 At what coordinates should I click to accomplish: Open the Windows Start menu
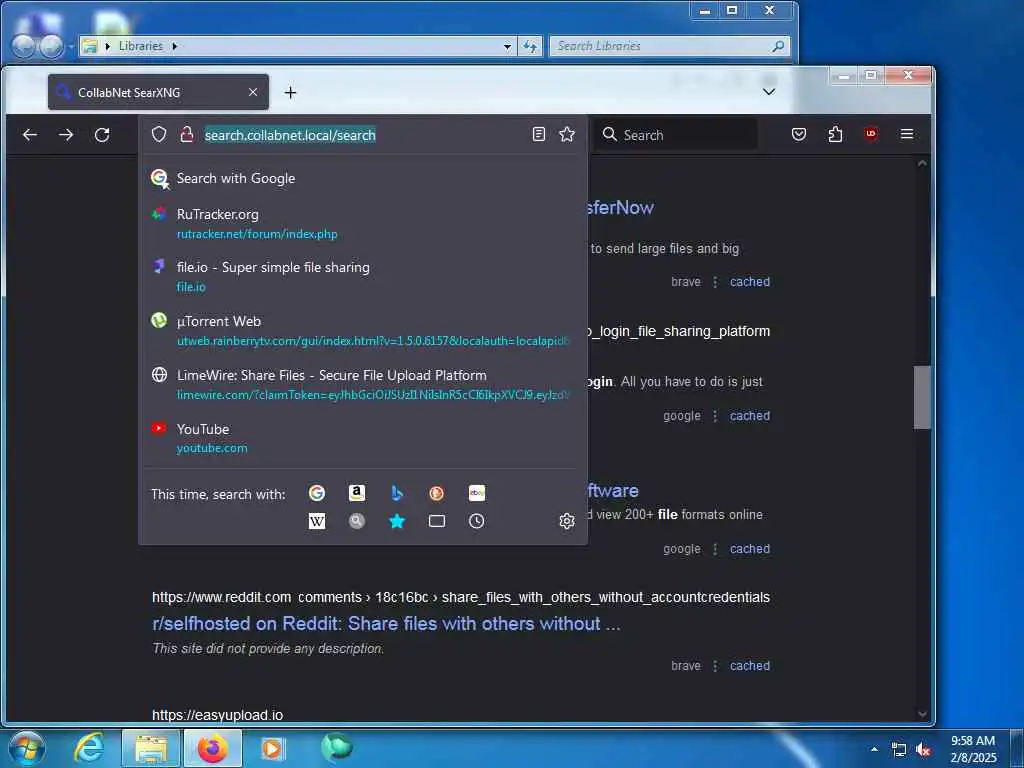[27, 748]
